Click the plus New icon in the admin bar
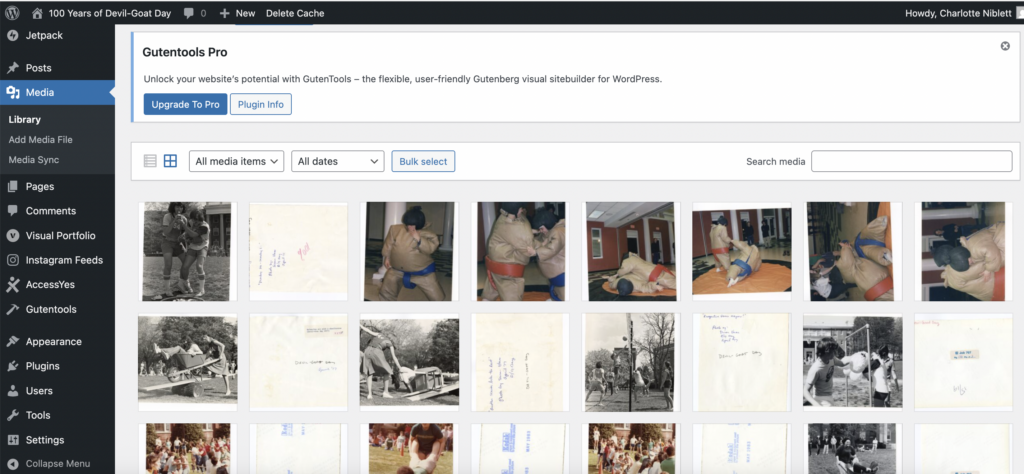This screenshot has width=1024, height=474. coord(225,13)
